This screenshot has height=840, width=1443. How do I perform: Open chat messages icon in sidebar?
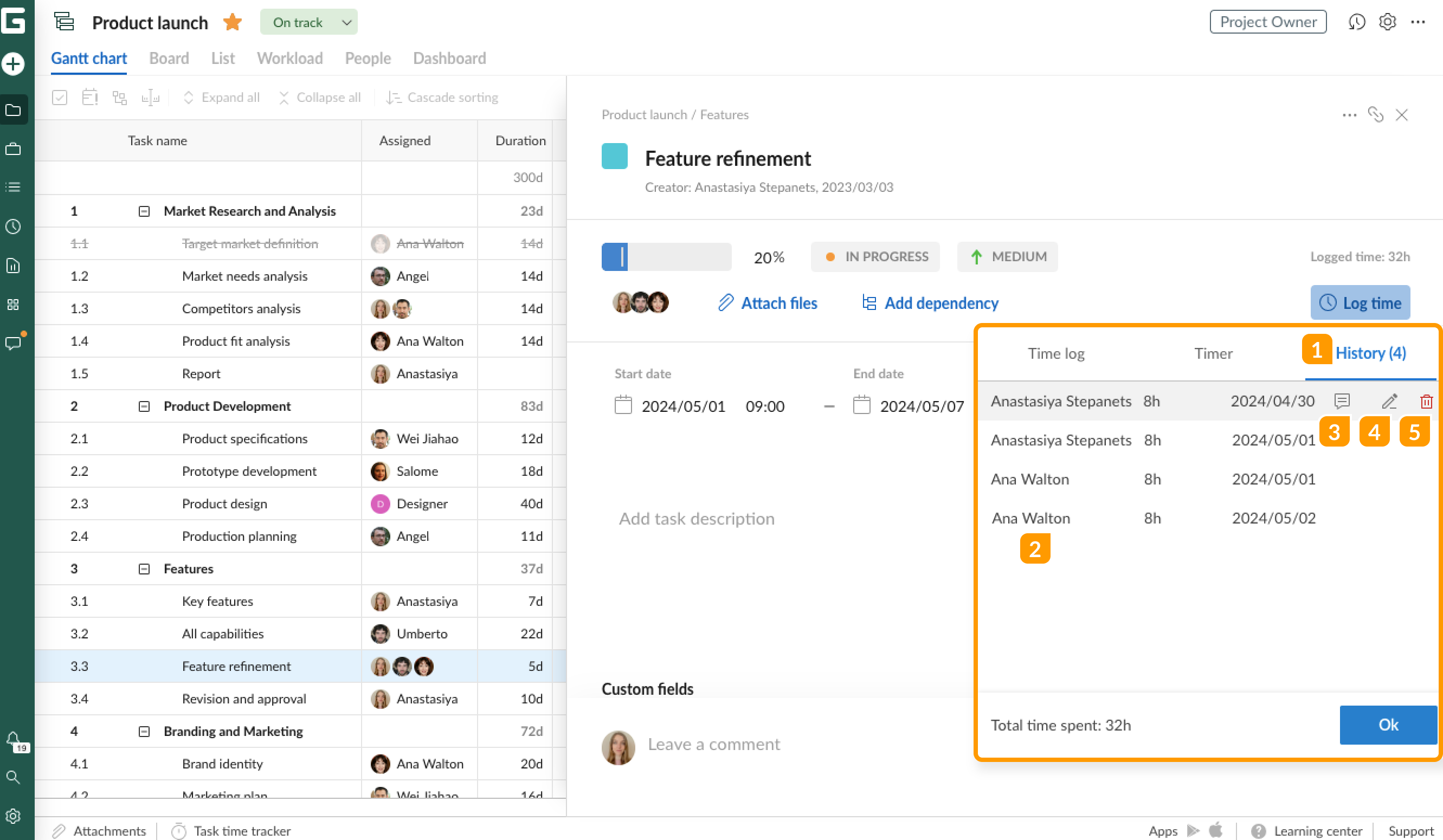(14, 343)
